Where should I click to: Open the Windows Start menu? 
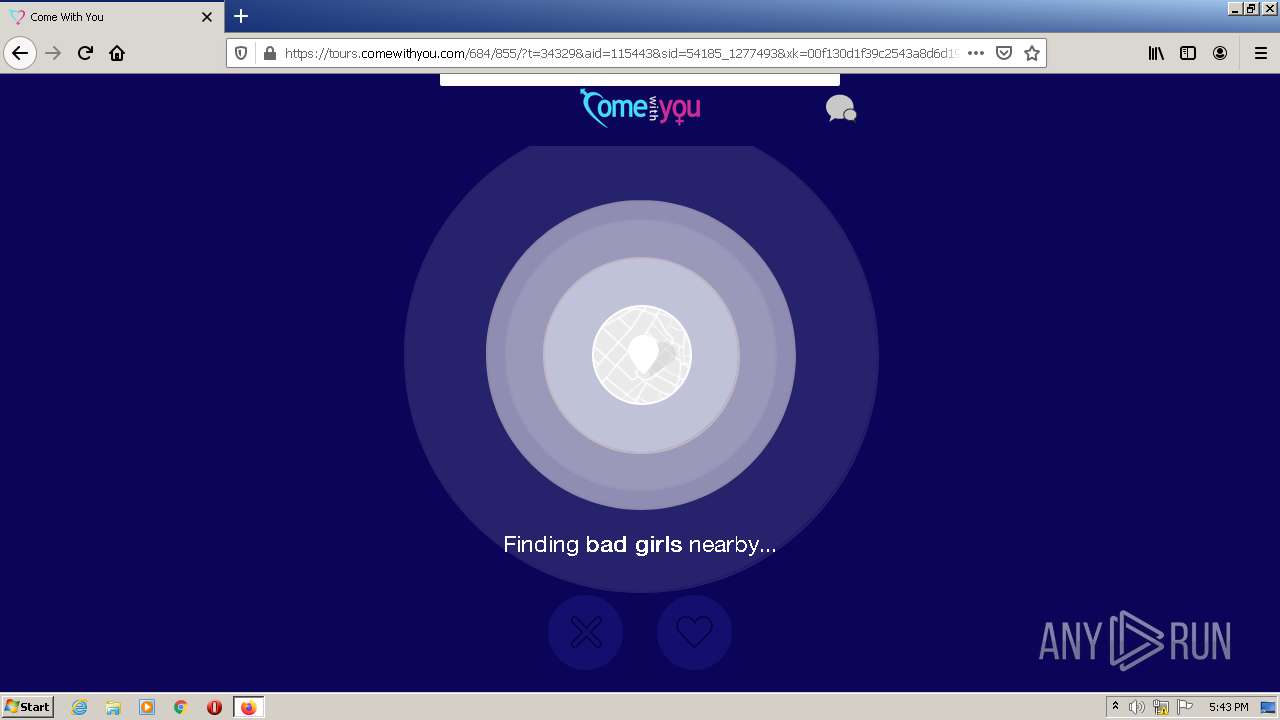point(27,707)
